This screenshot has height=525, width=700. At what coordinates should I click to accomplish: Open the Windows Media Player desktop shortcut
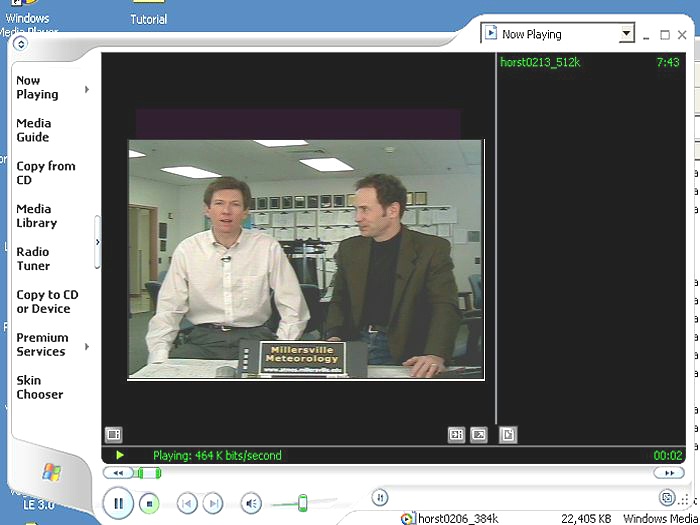pos(28,19)
